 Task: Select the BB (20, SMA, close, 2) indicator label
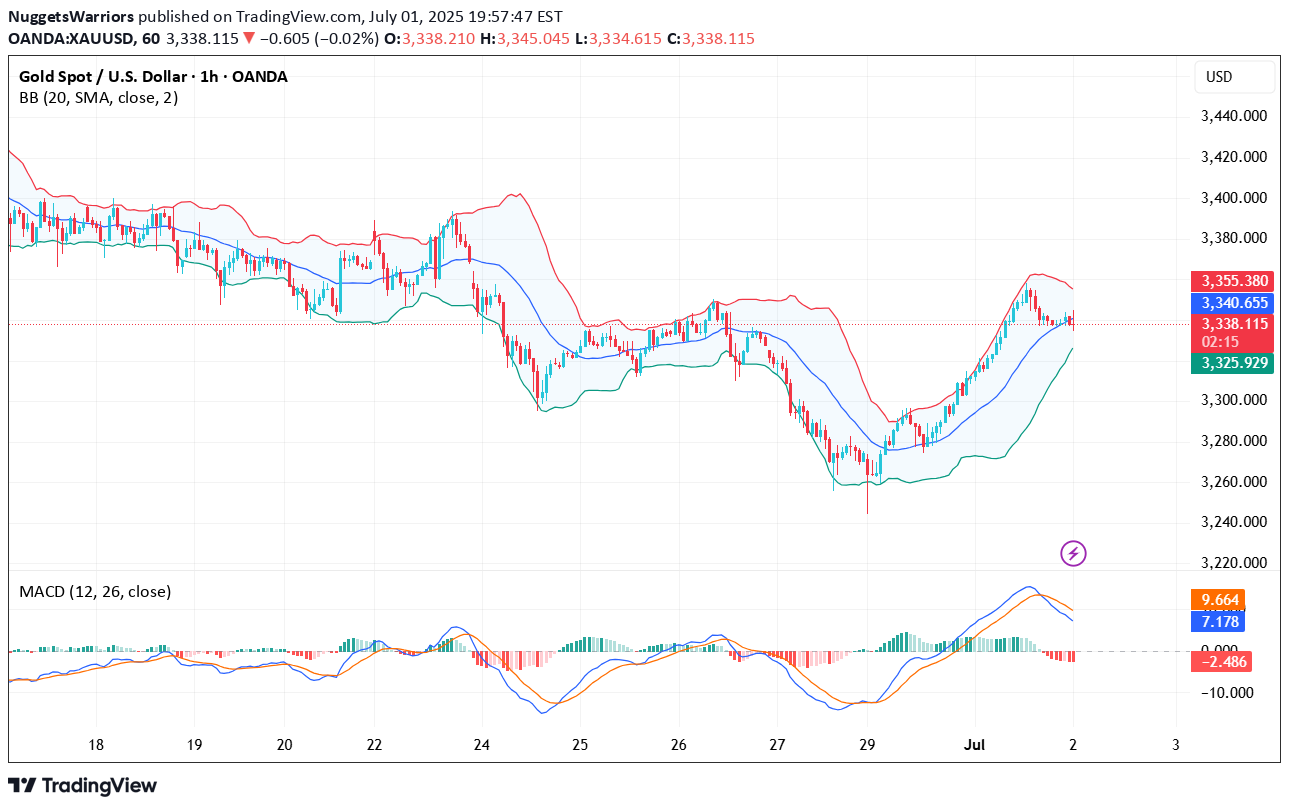coord(99,98)
